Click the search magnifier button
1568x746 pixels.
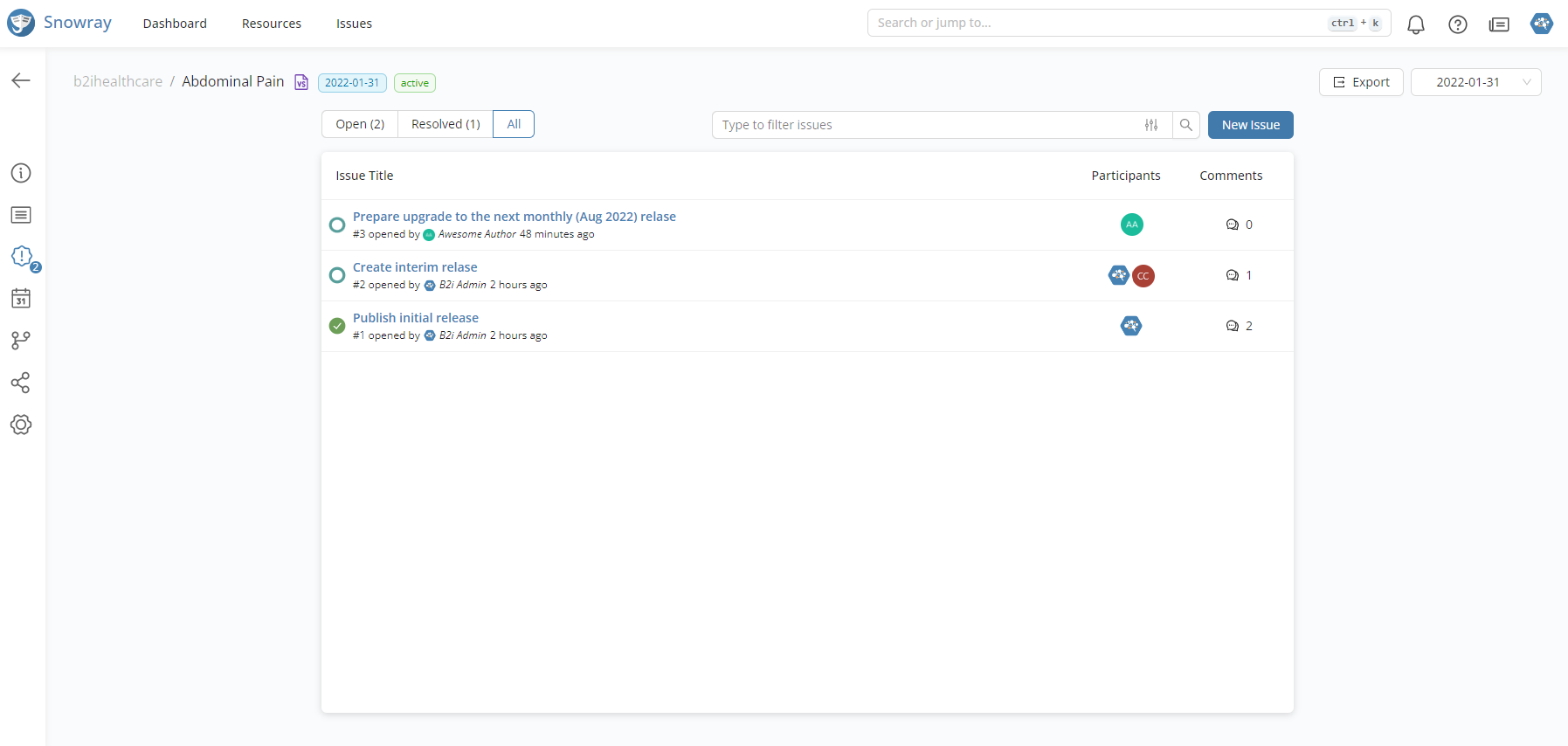tap(1185, 125)
